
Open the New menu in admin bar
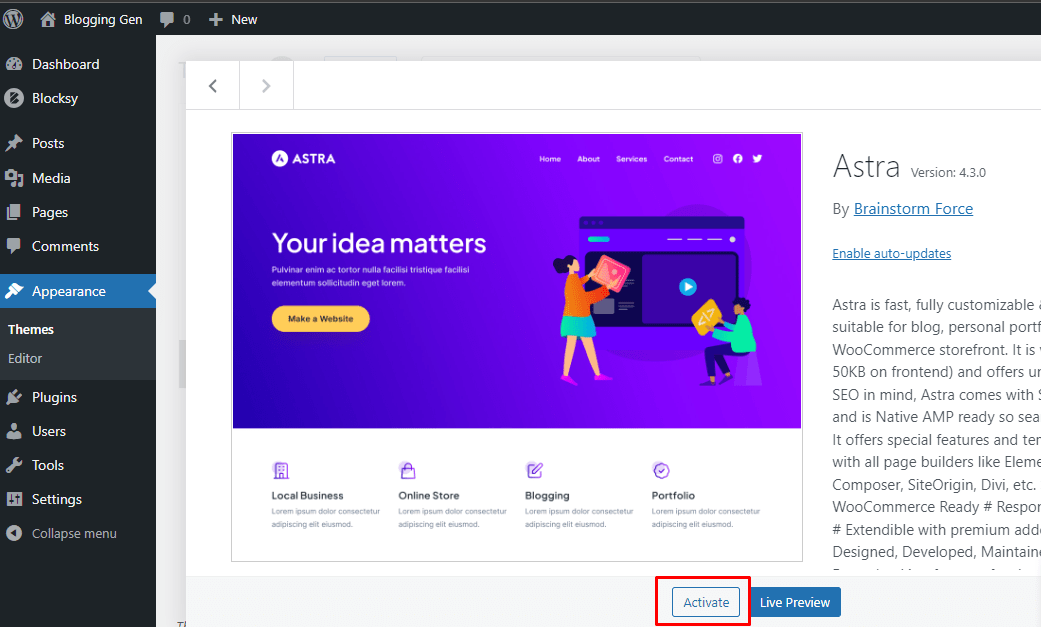click(x=232, y=18)
